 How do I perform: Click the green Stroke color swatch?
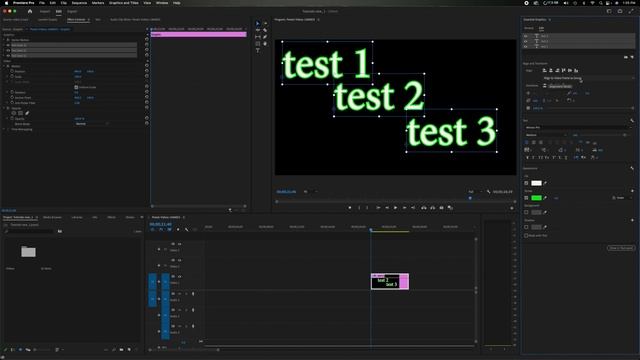pyautogui.click(x=536, y=198)
